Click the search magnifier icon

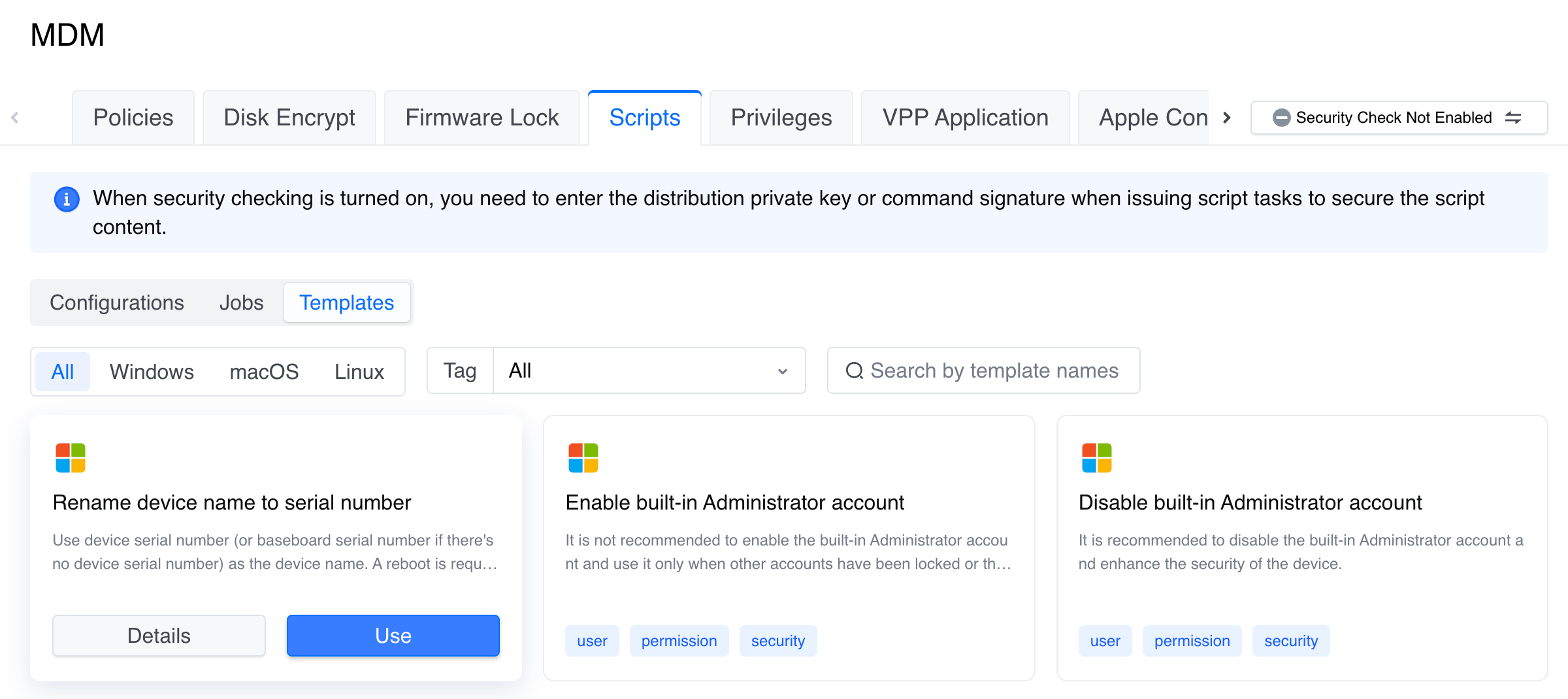854,371
